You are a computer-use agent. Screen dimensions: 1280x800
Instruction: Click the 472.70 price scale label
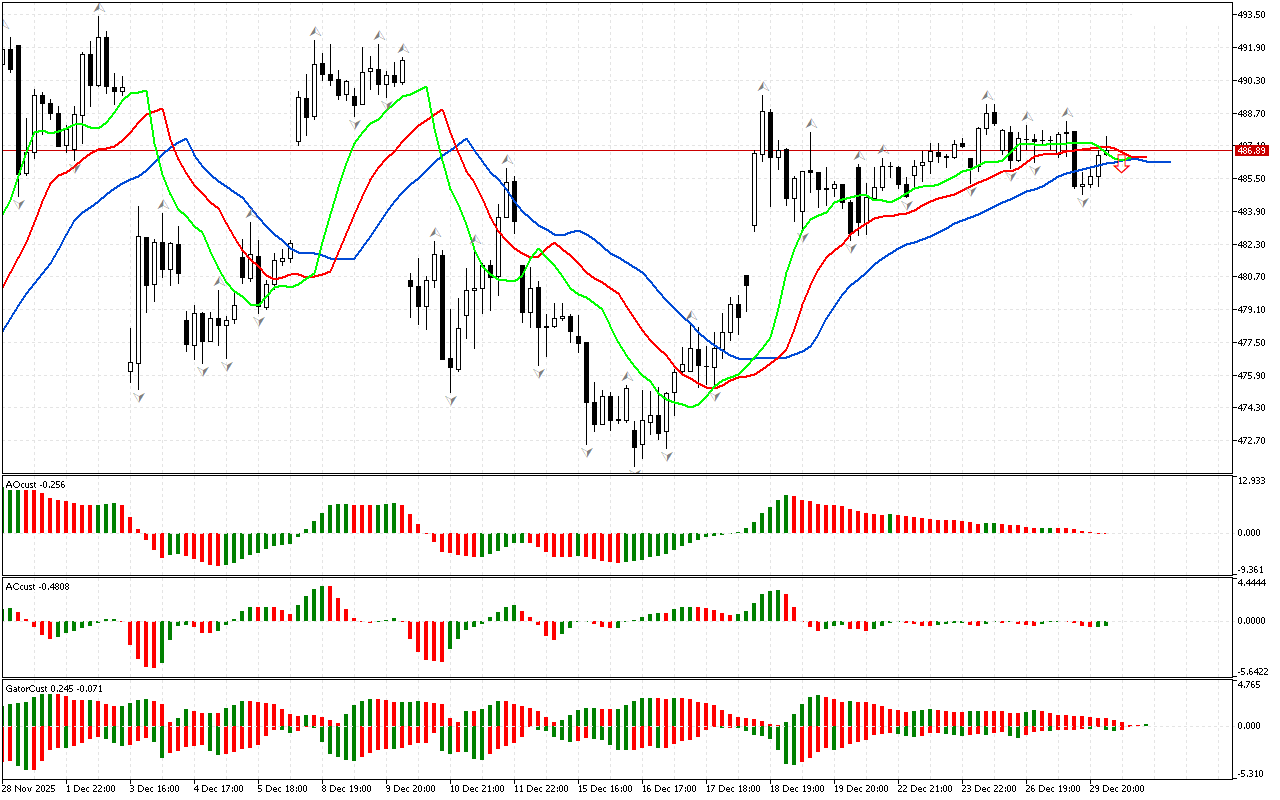1252,441
